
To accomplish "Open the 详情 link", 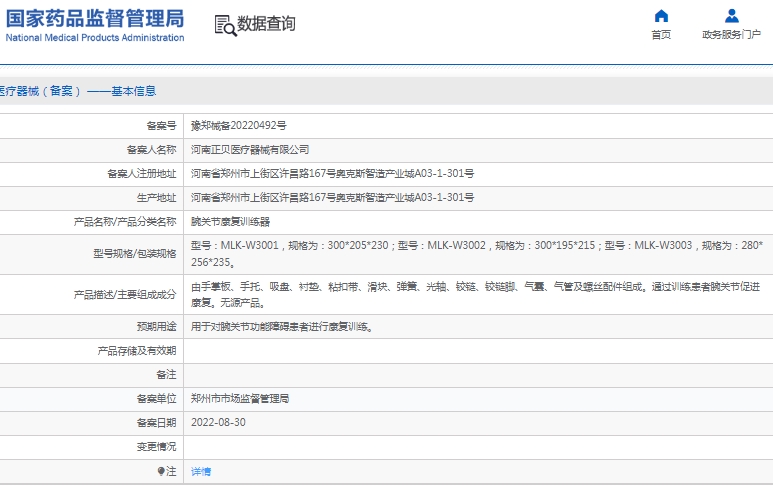I will [x=201, y=472].
